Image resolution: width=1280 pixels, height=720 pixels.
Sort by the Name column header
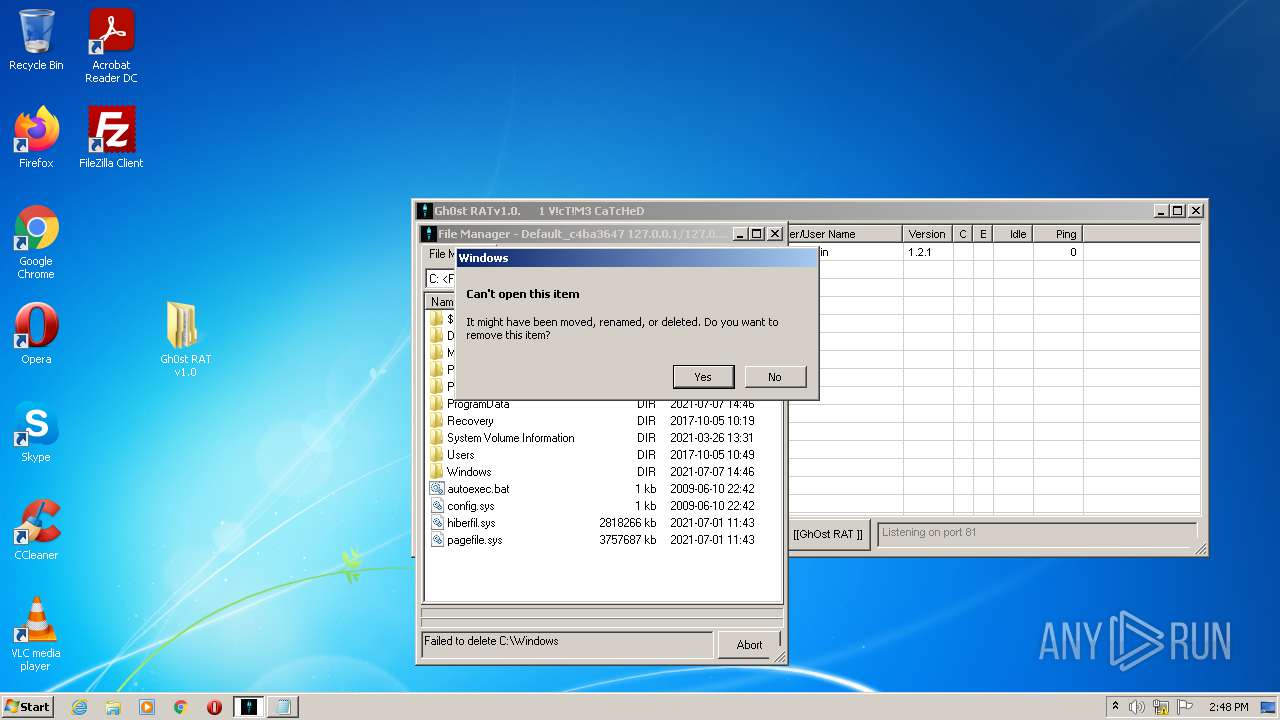441,302
